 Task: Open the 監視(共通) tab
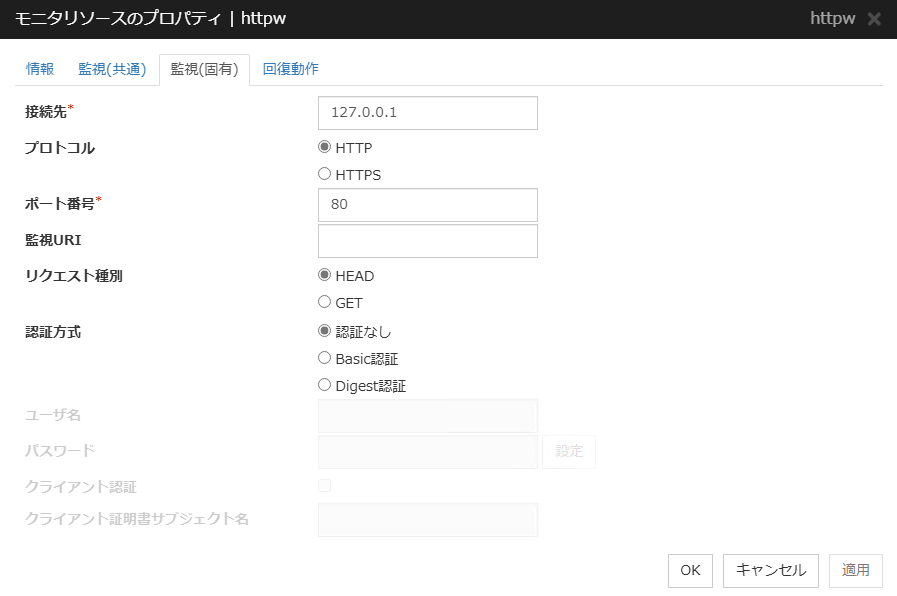(112, 69)
